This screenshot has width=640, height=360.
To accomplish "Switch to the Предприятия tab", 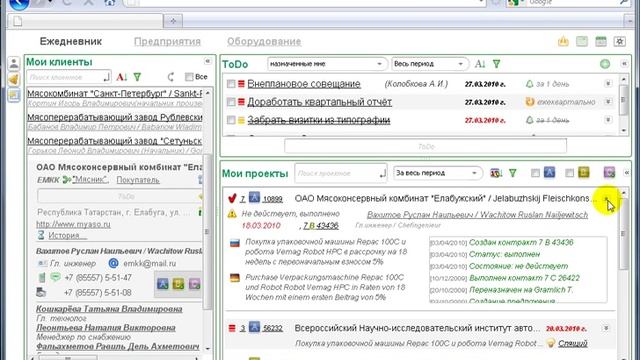I will [167, 42].
